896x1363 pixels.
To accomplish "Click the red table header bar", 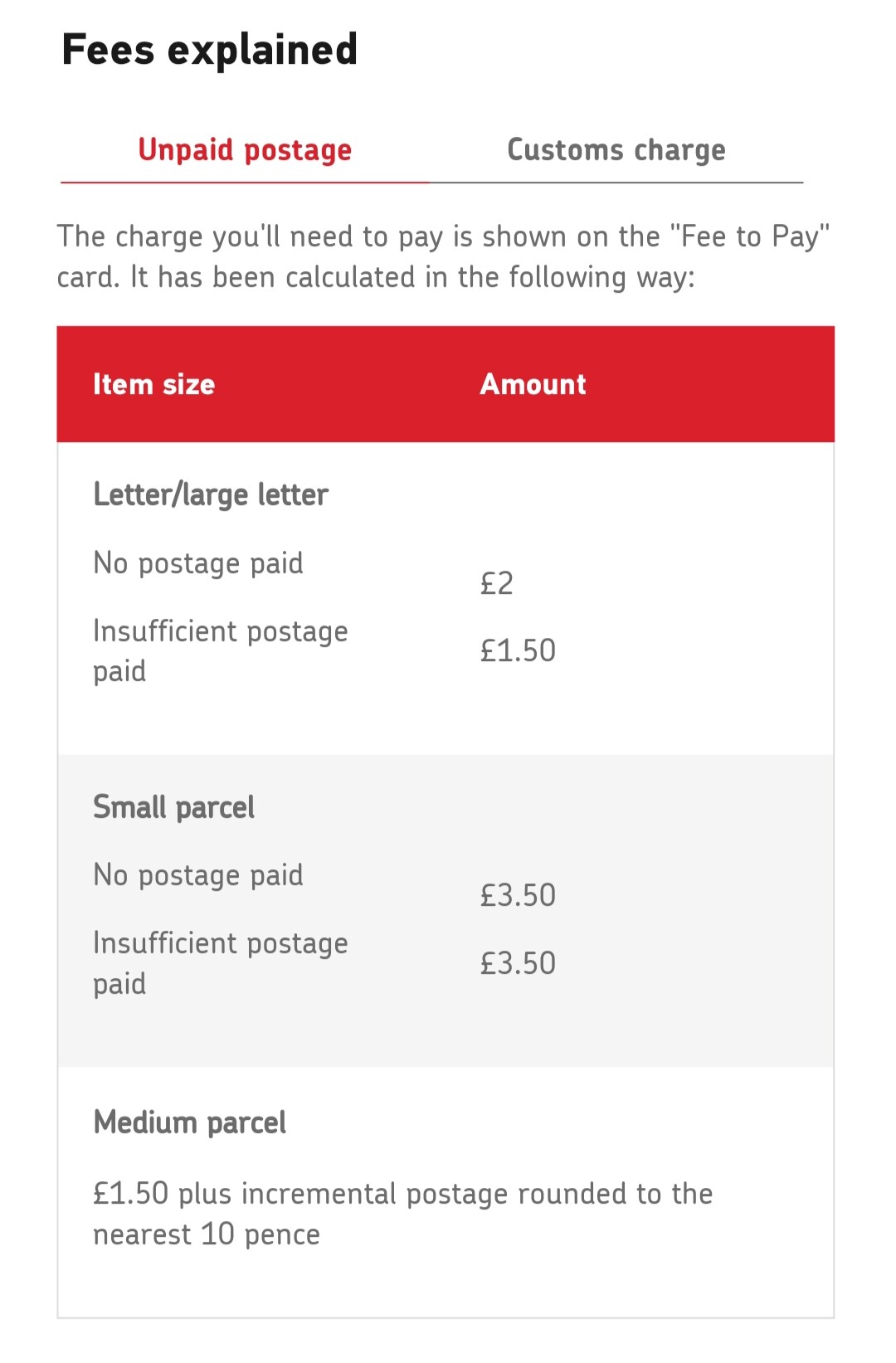I will coord(446,384).
